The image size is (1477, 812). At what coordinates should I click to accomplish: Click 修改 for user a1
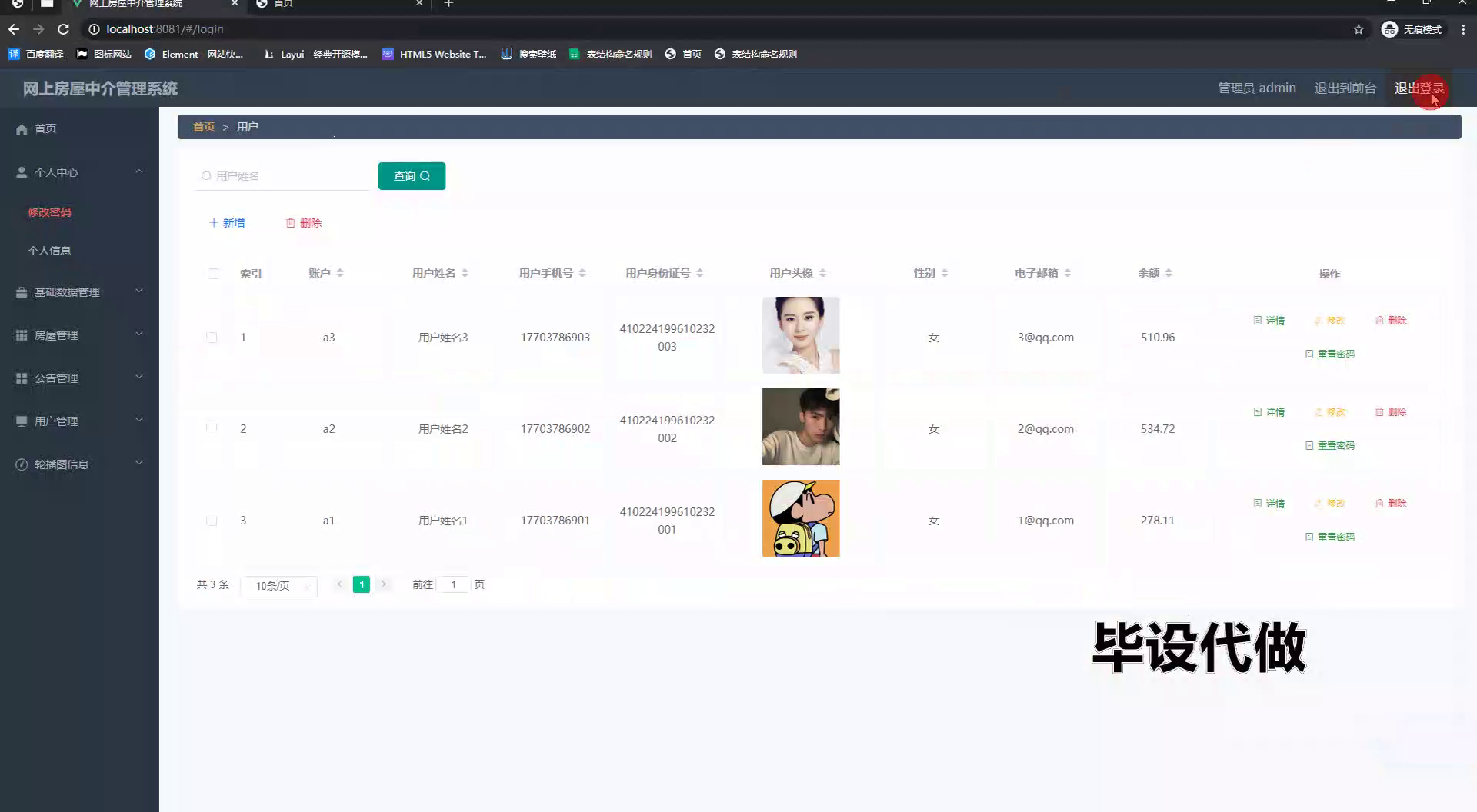click(1330, 504)
